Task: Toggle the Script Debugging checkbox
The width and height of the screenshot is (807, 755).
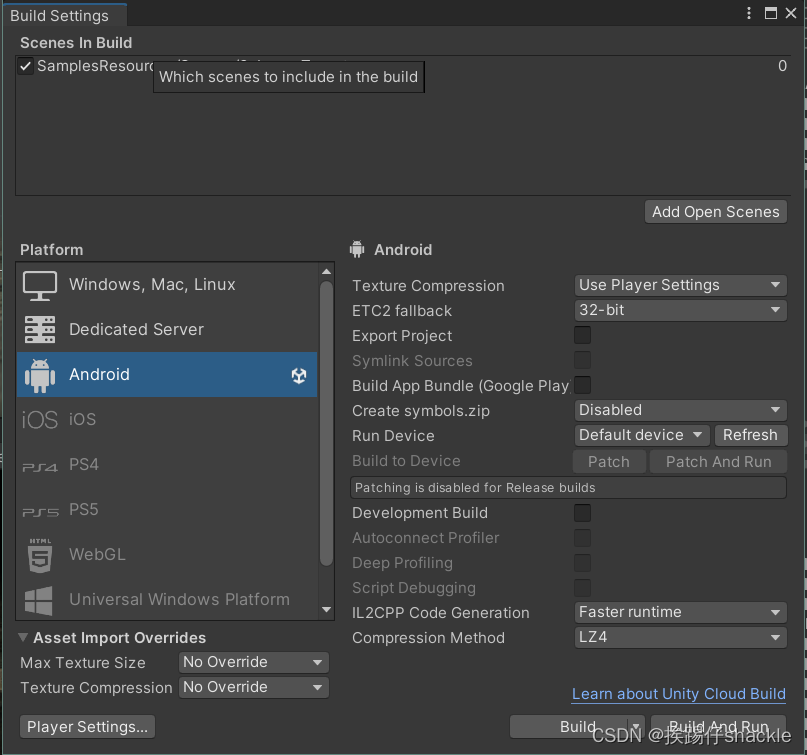Action: (x=582, y=588)
